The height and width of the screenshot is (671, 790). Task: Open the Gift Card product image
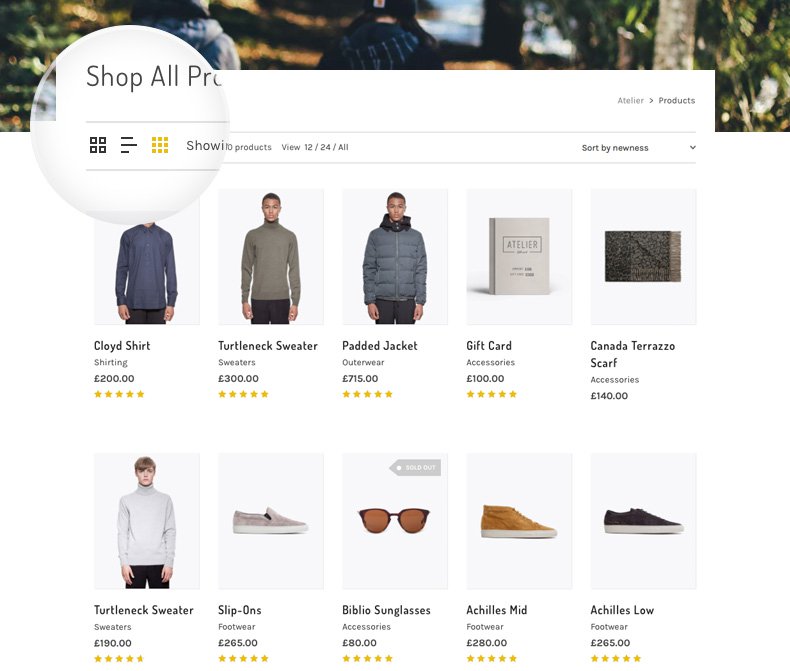click(519, 256)
